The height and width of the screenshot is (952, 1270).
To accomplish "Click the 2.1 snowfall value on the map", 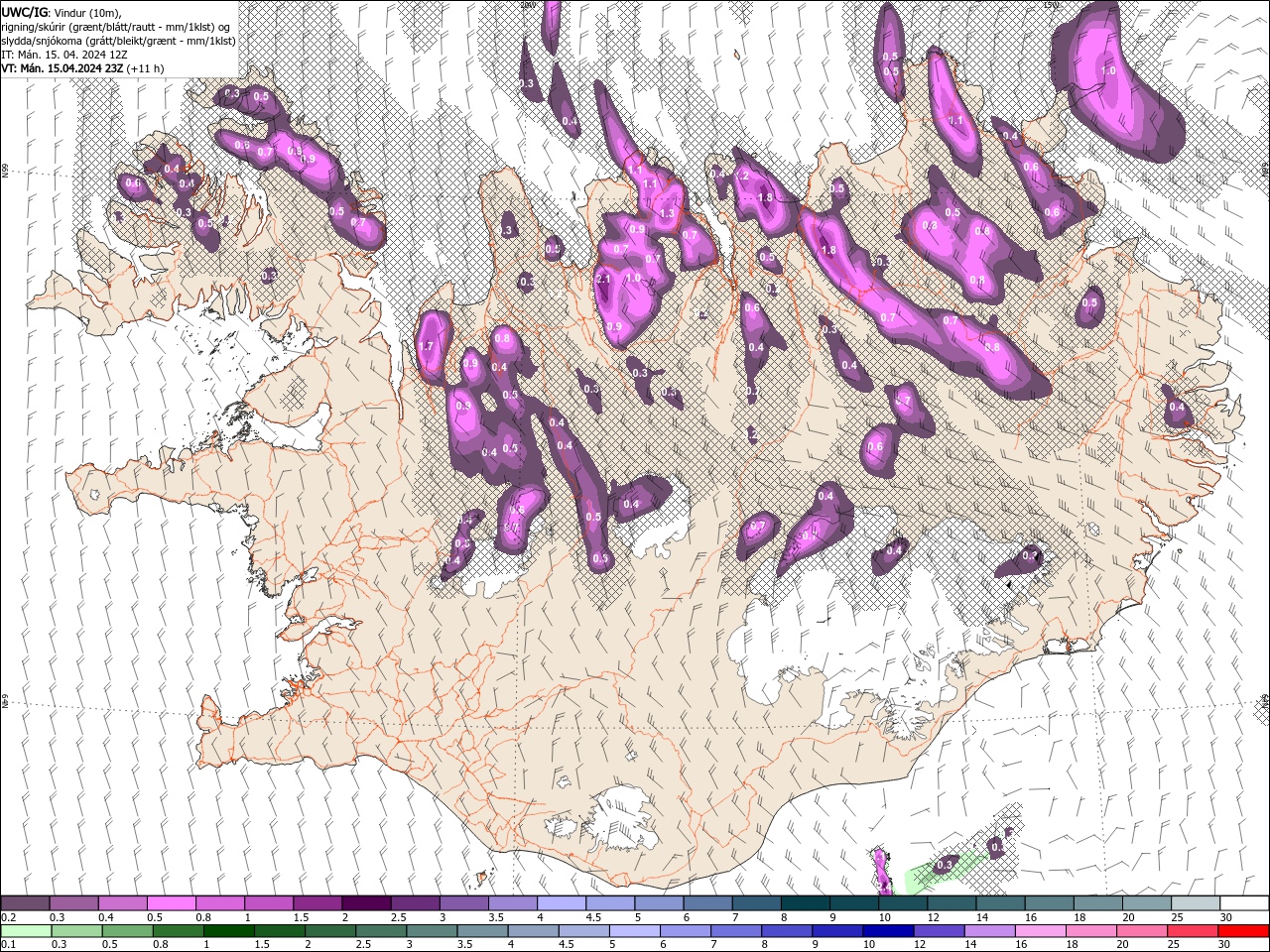I will pyautogui.click(x=603, y=280).
